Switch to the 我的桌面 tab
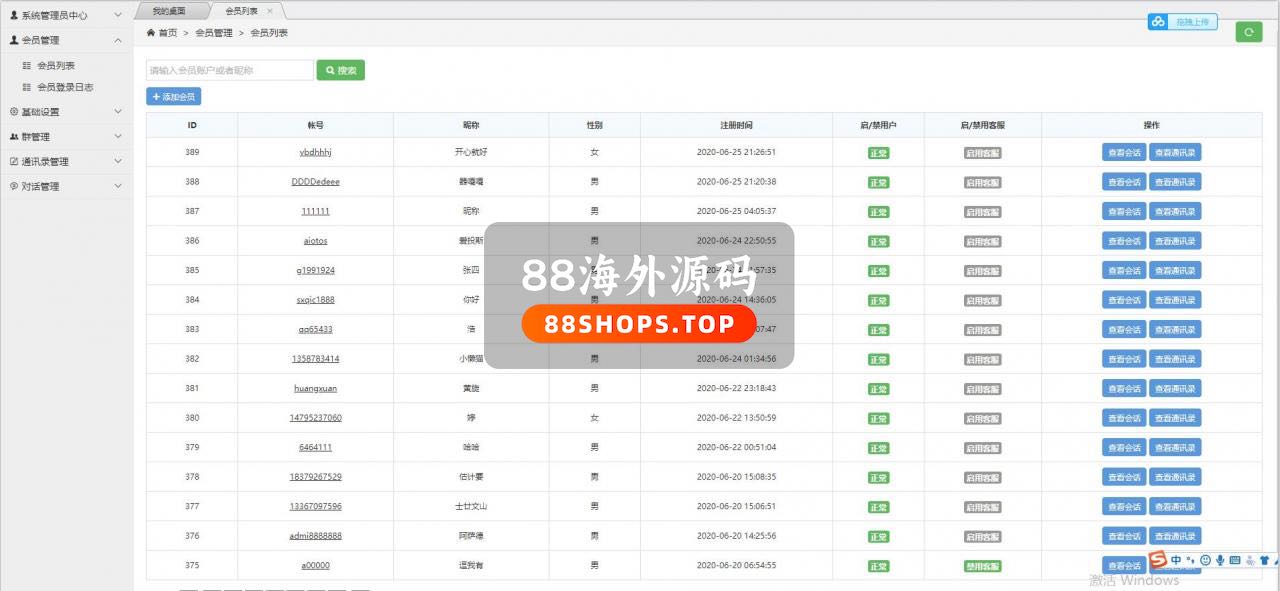This screenshot has width=1280, height=591. (171, 11)
